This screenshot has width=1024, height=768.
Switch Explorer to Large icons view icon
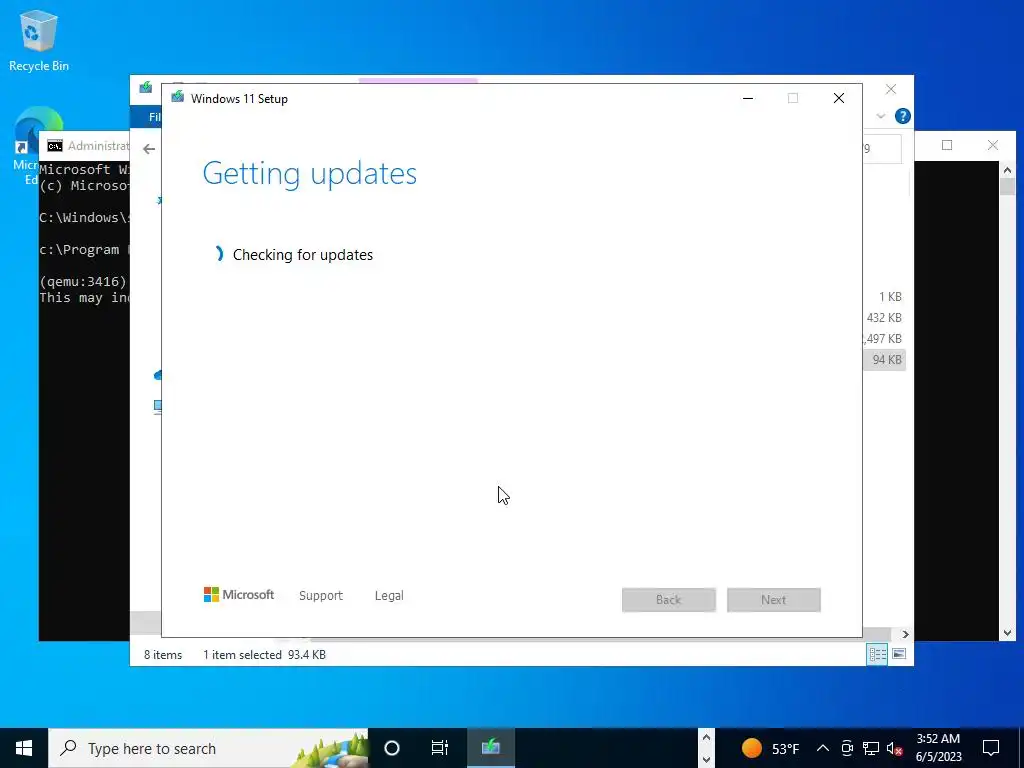click(899, 654)
